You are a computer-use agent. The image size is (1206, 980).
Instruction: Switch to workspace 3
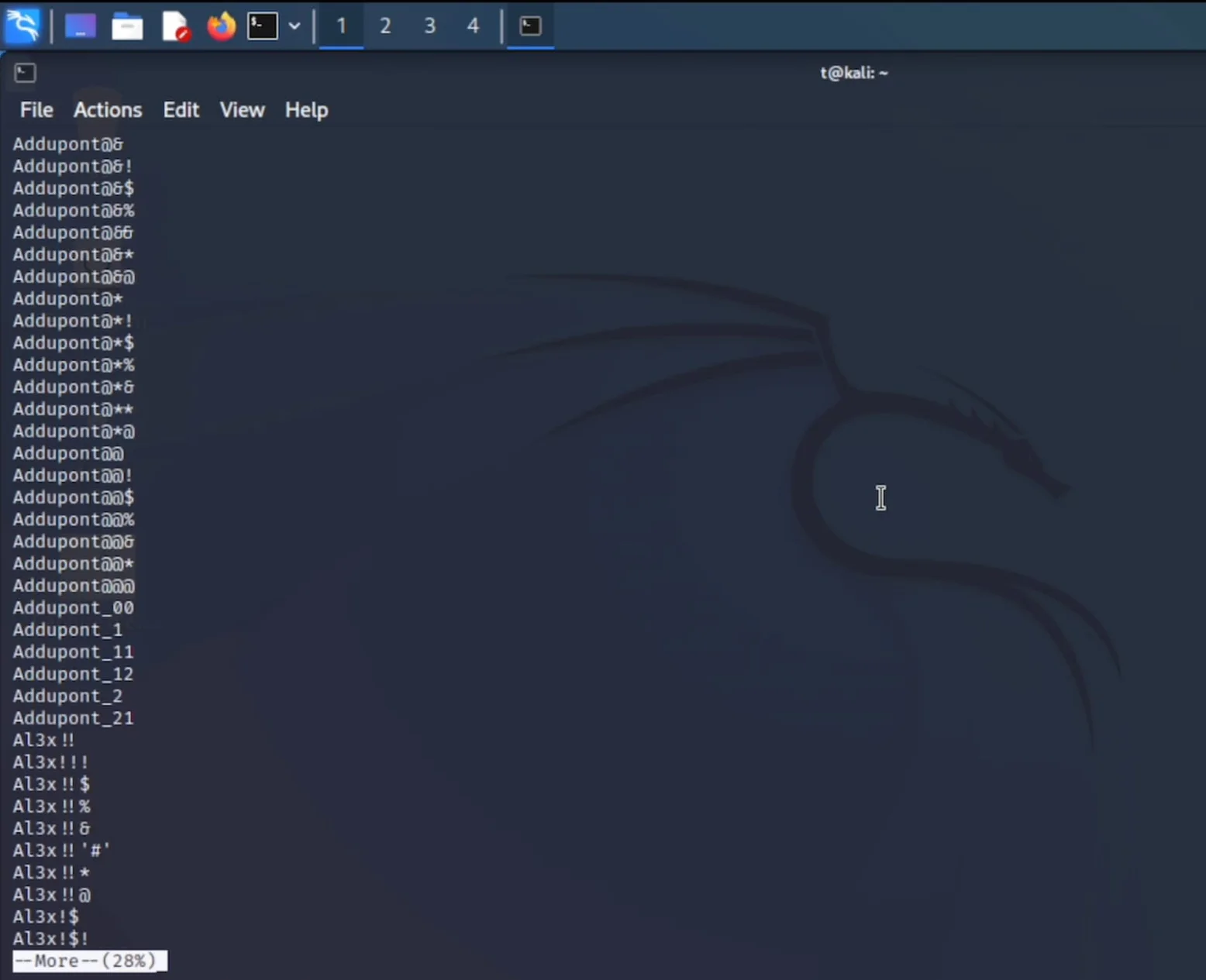pyautogui.click(x=429, y=26)
